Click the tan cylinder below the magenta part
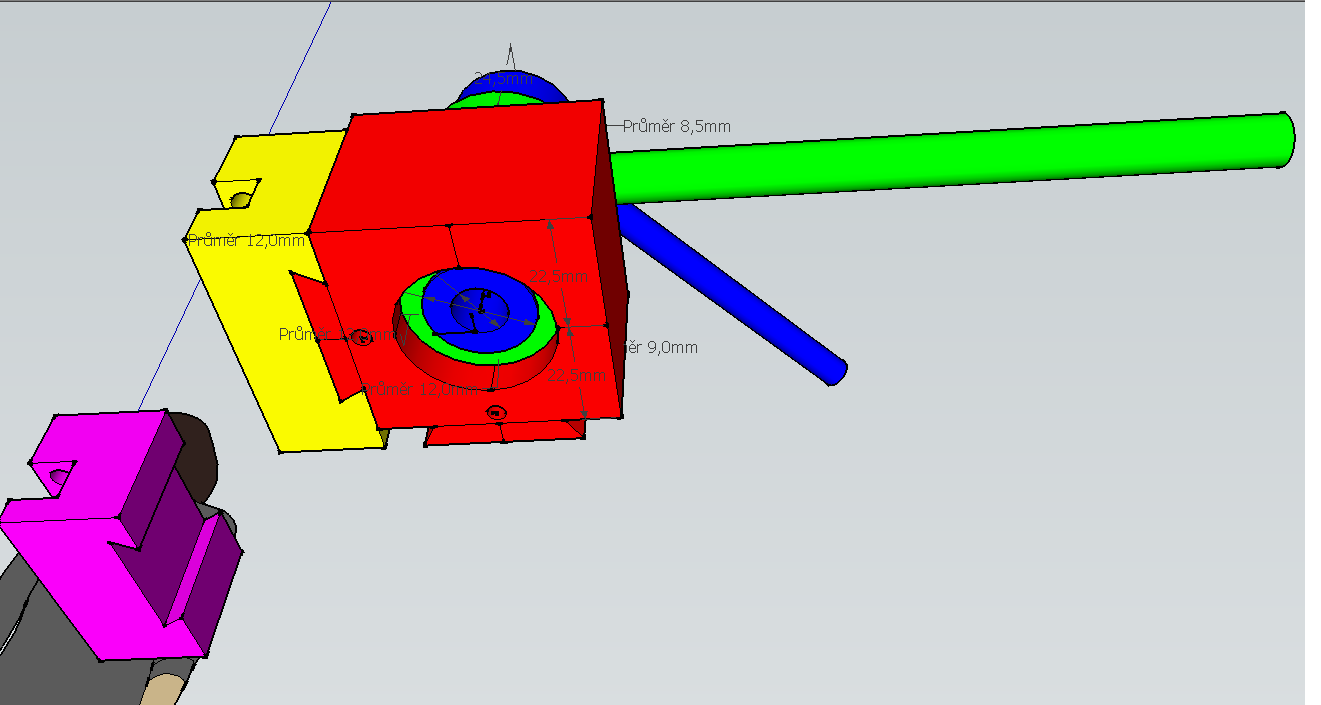Image resolution: width=1321 pixels, height=705 pixels. pos(165,690)
